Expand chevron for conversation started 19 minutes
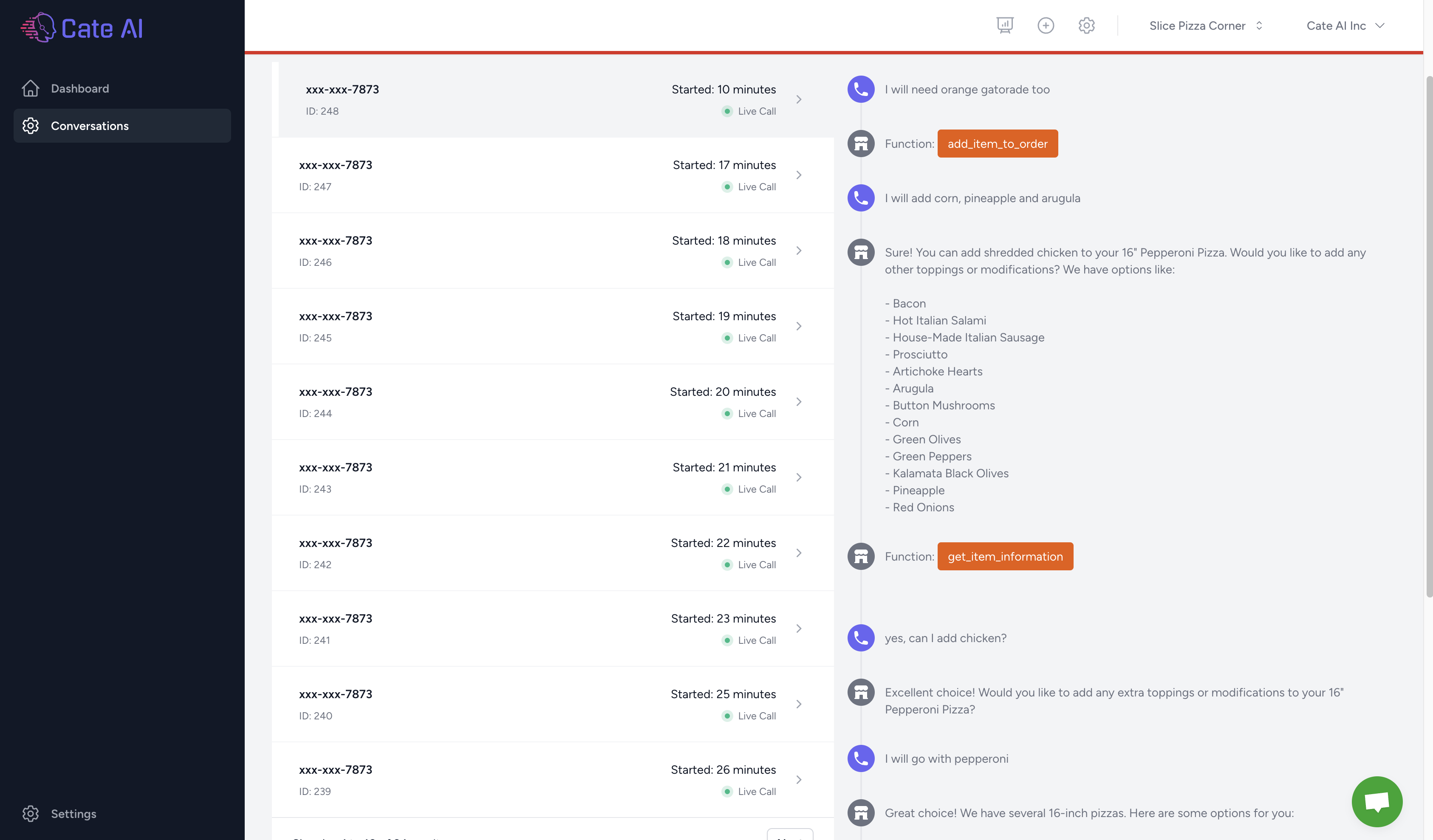This screenshot has width=1433, height=840. click(799, 326)
